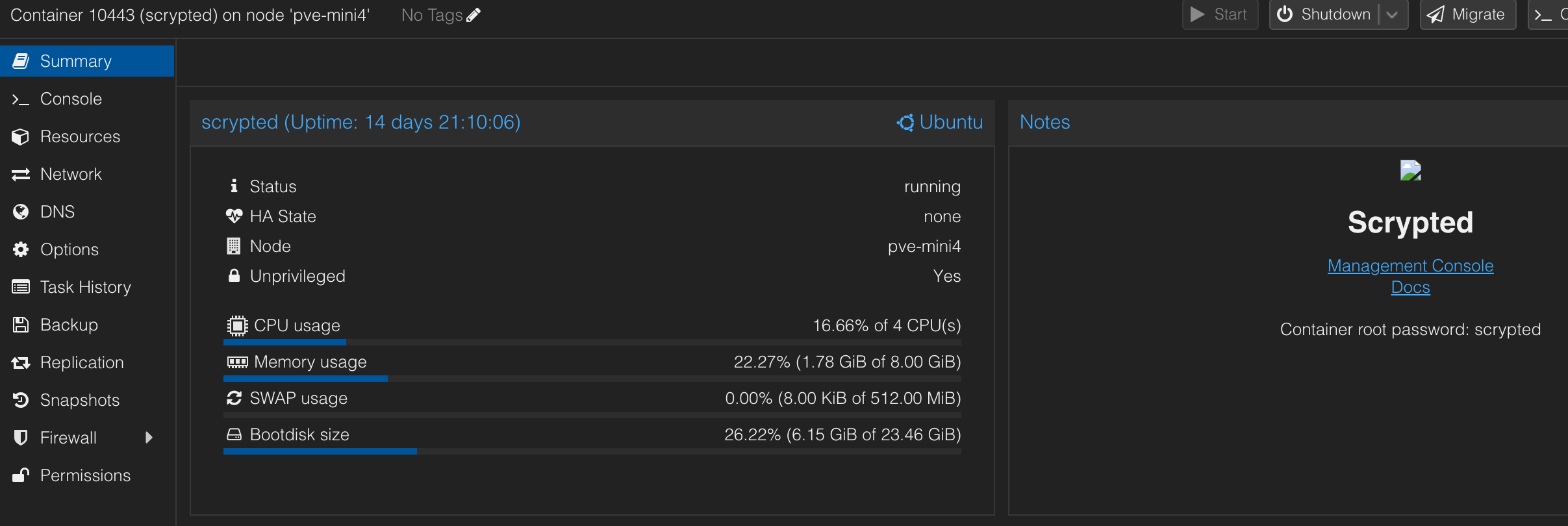The height and width of the screenshot is (526, 1568).
Task: Click the Backup floppy disk icon
Action: (x=21, y=325)
